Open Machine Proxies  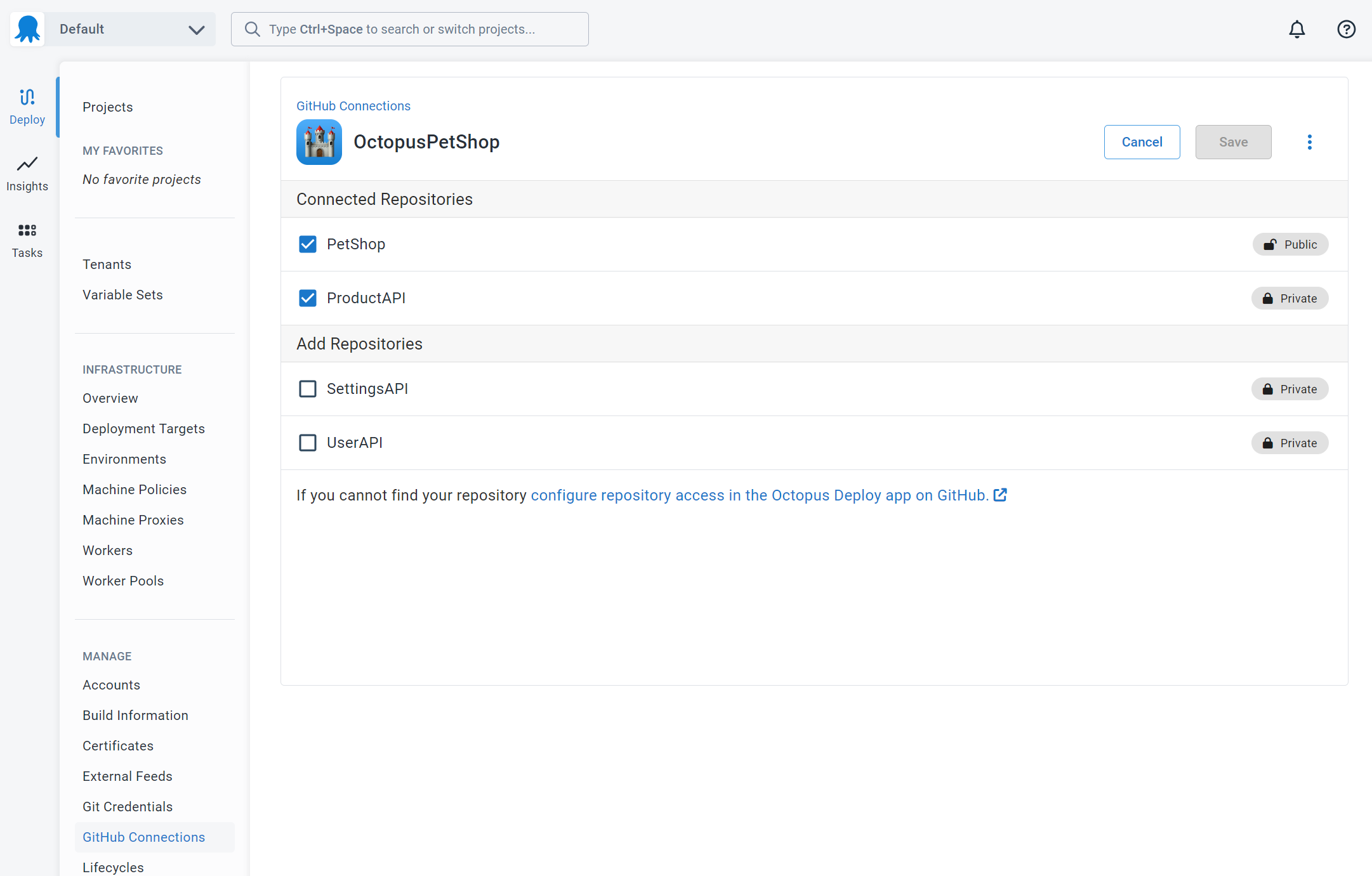click(x=133, y=520)
